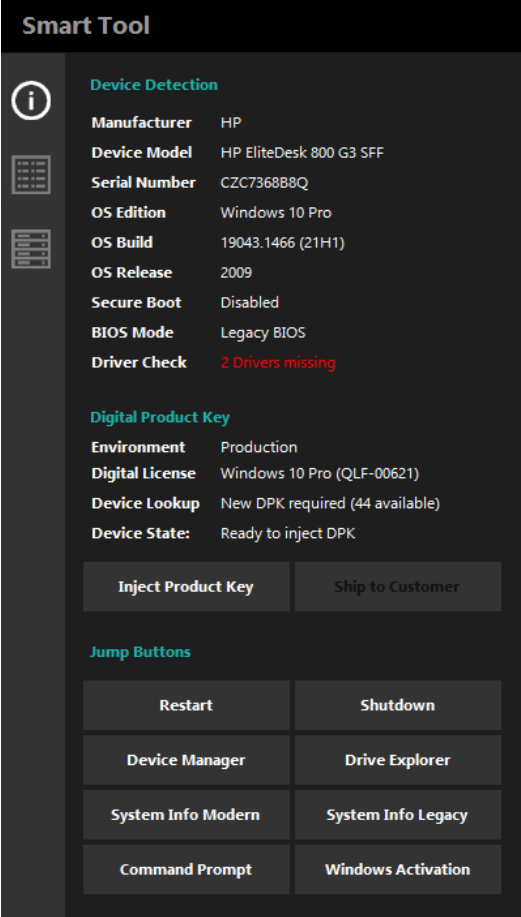Click the 'Smart Tool' title
Viewport: 521px width, 917px height.
pyautogui.click(x=86, y=26)
